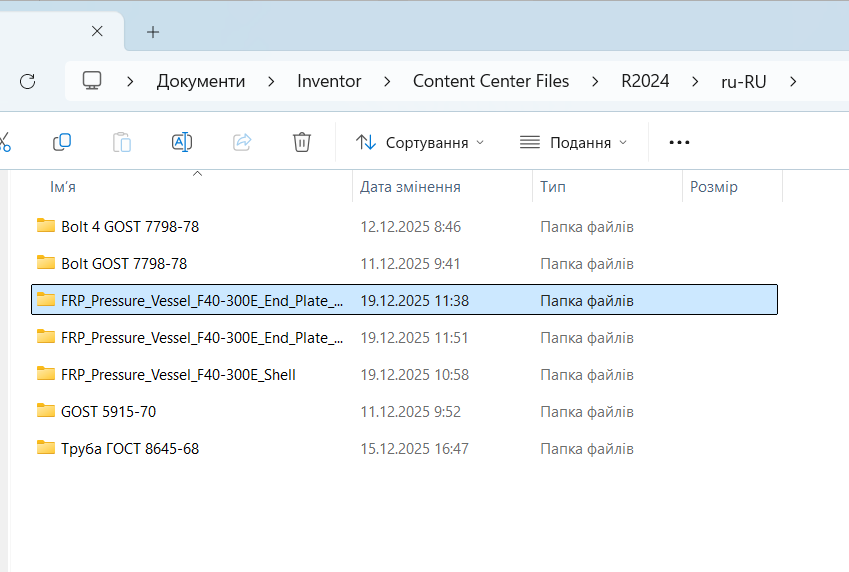
Task: Expand chevron after monitor icon in breadcrumb
Action: pos(130,81)
